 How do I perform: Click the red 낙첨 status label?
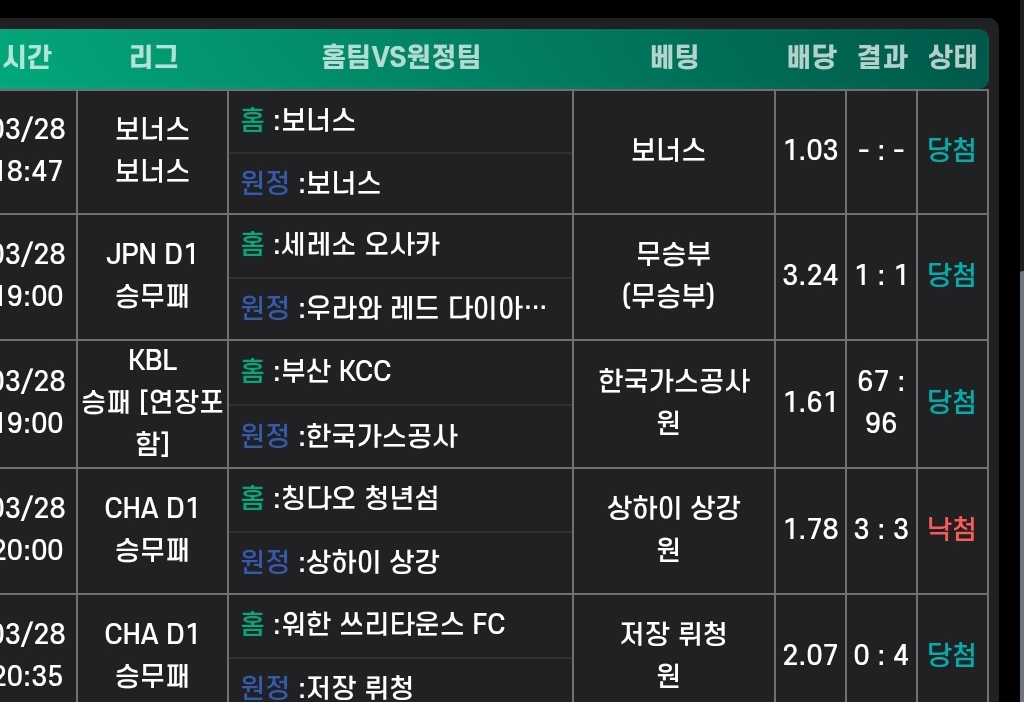[x=952, y=529]
